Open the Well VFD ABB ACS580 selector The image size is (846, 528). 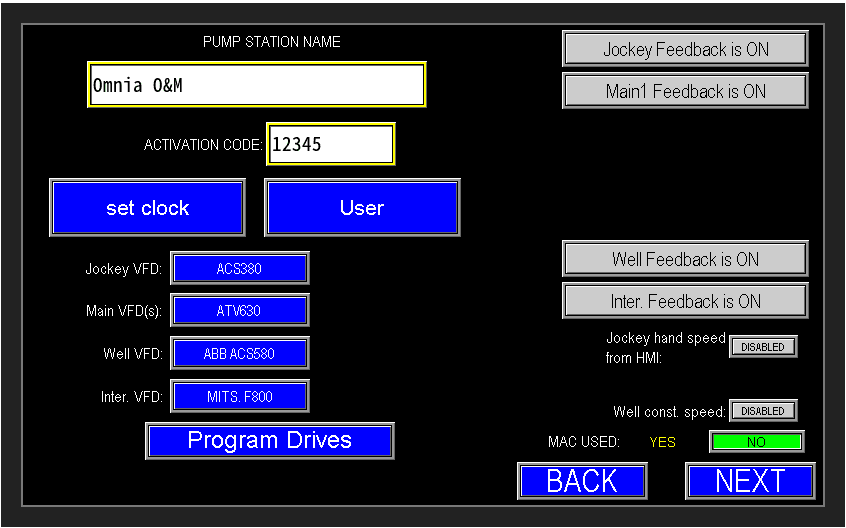click(239, 353)
